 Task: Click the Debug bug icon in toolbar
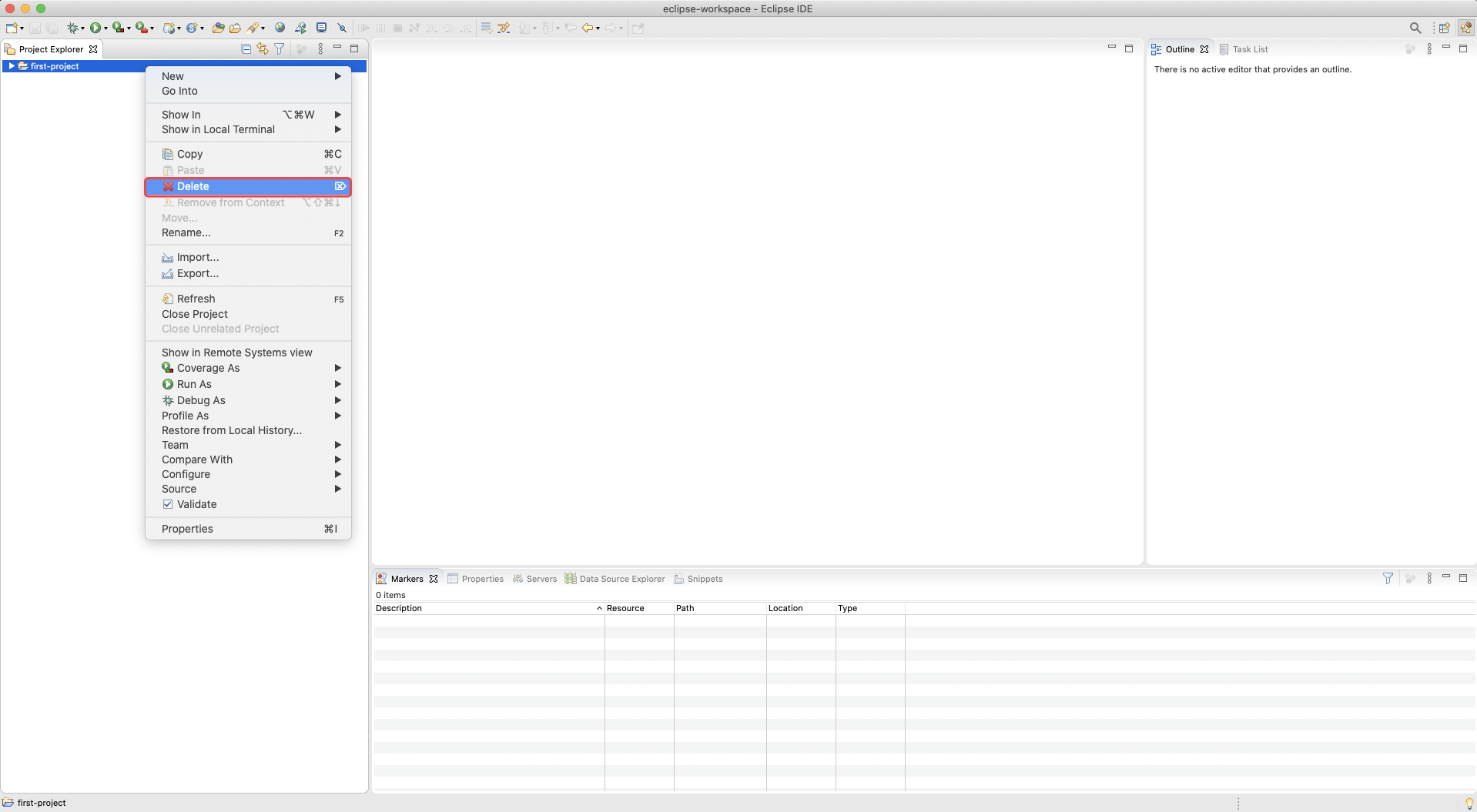pyautogui.click(x=72, y=28)
